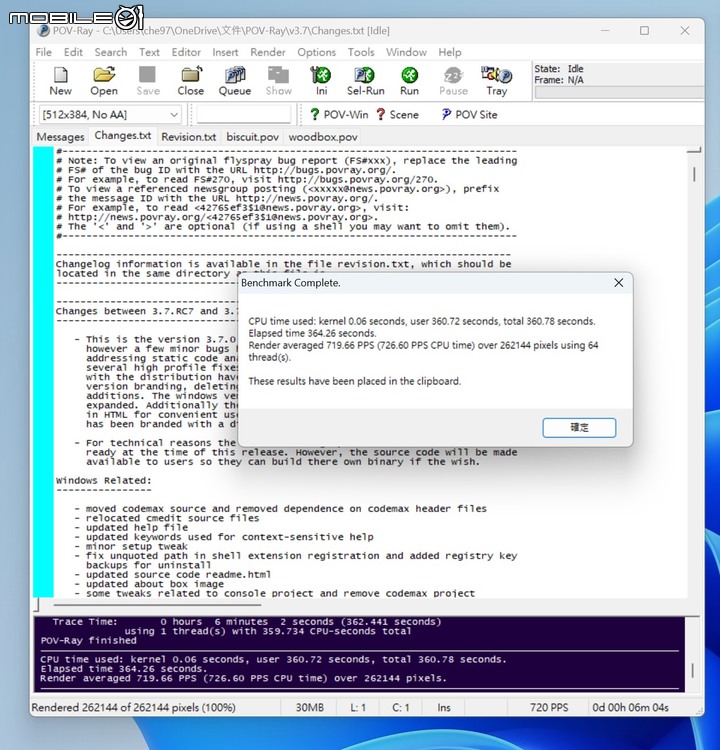The width and height of the screenshot is (720, 750).
Task: Click the empty command-line input field
Action: pos(244,115)
